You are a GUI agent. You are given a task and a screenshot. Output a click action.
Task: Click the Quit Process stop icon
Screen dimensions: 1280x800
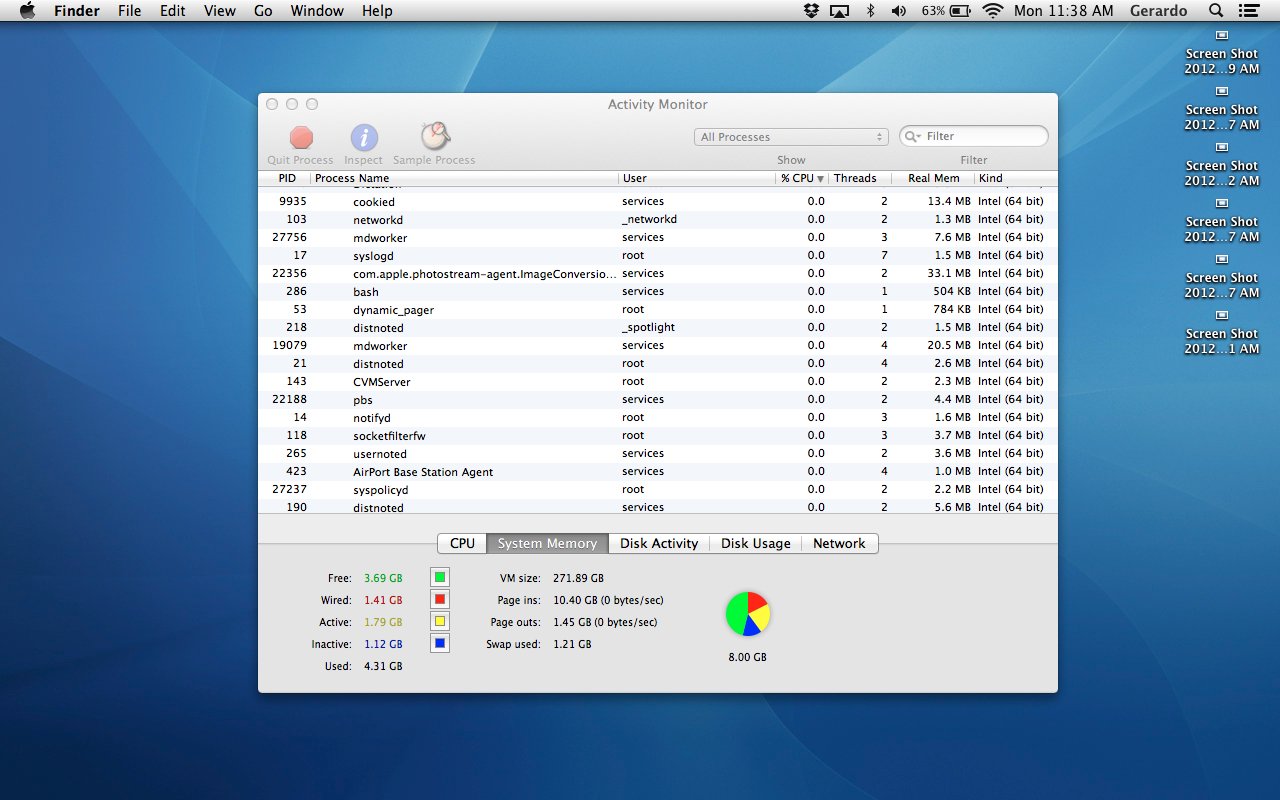click(x=301, y=138)
